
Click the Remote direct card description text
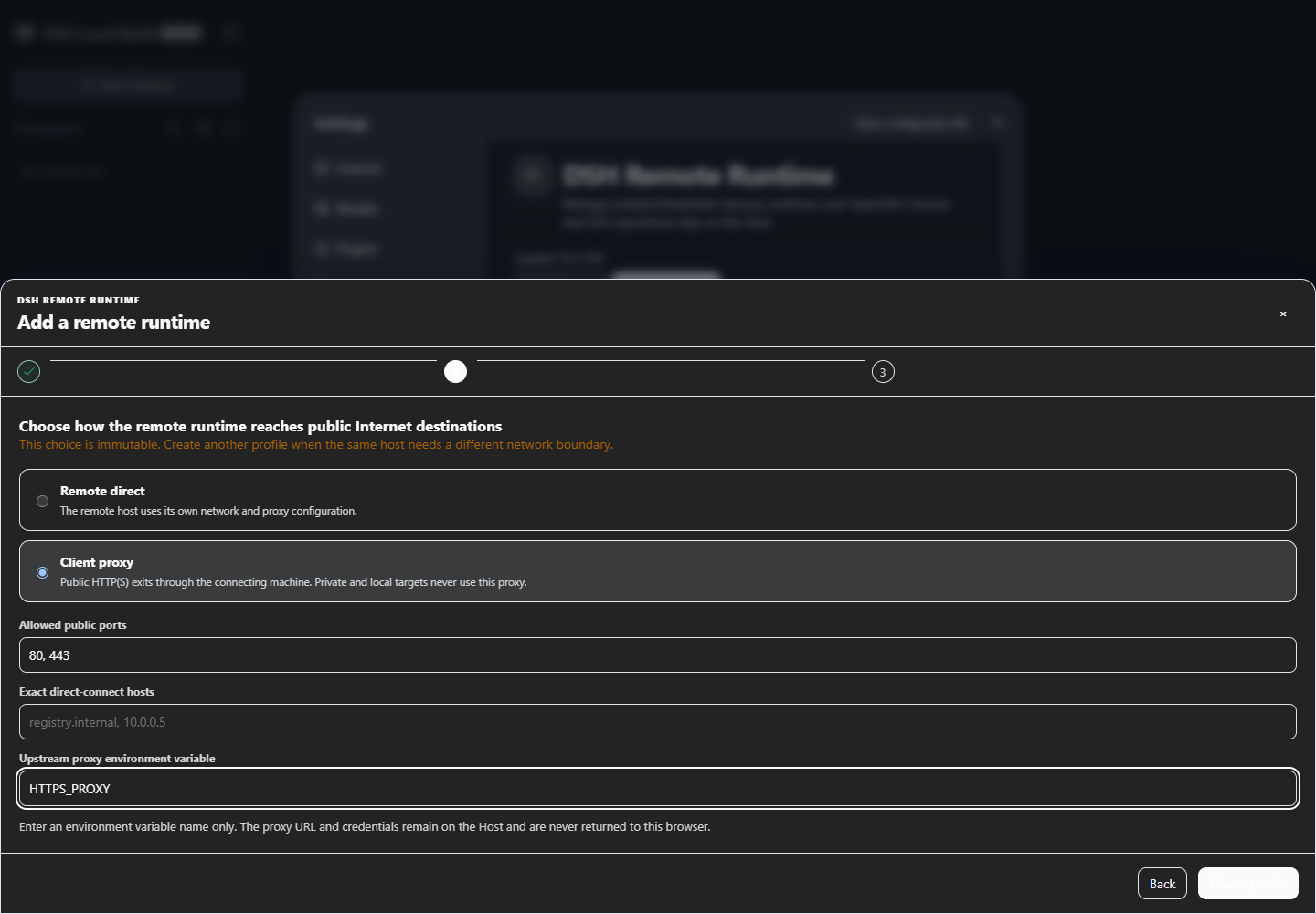pyautogui.click(x=208, y=511)
